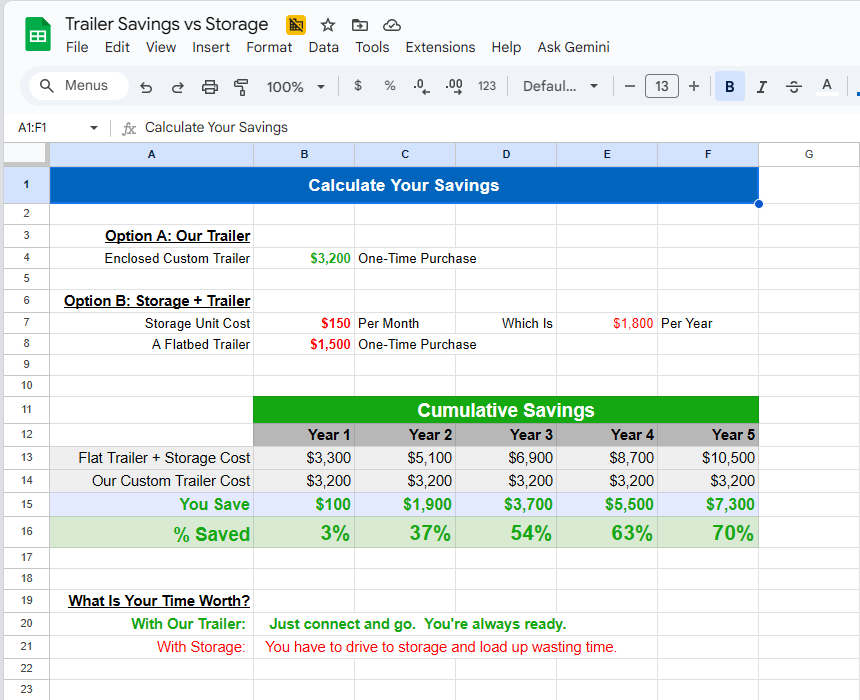This screenshot has height=700, width=860.
Task: Open Google Sheets home logo
Action: tap(38, 36)
